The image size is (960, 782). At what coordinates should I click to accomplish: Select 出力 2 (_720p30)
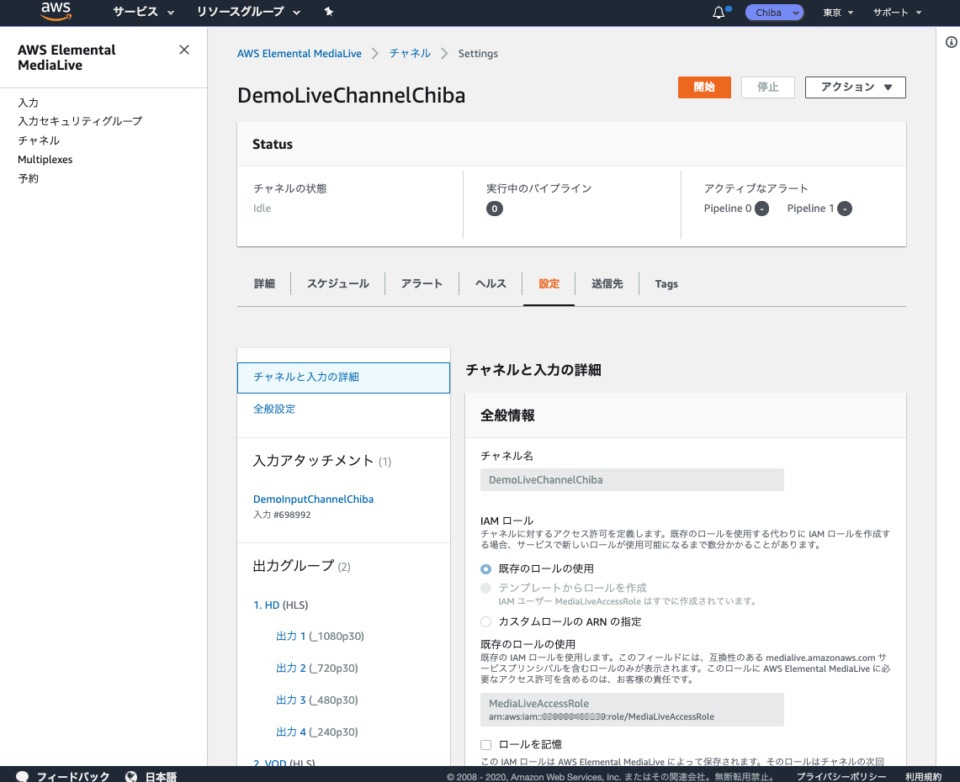(x=317, y=668)
